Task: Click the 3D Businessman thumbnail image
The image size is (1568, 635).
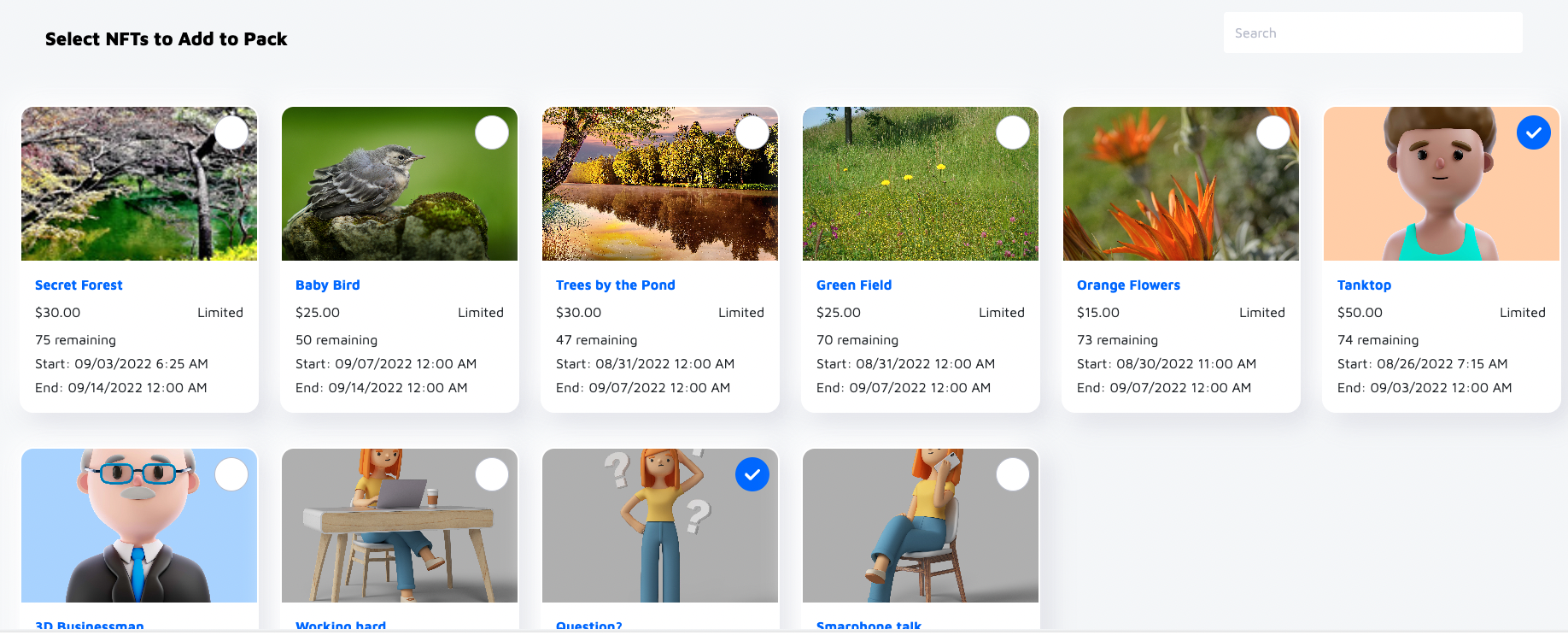Action: point(139,526)
